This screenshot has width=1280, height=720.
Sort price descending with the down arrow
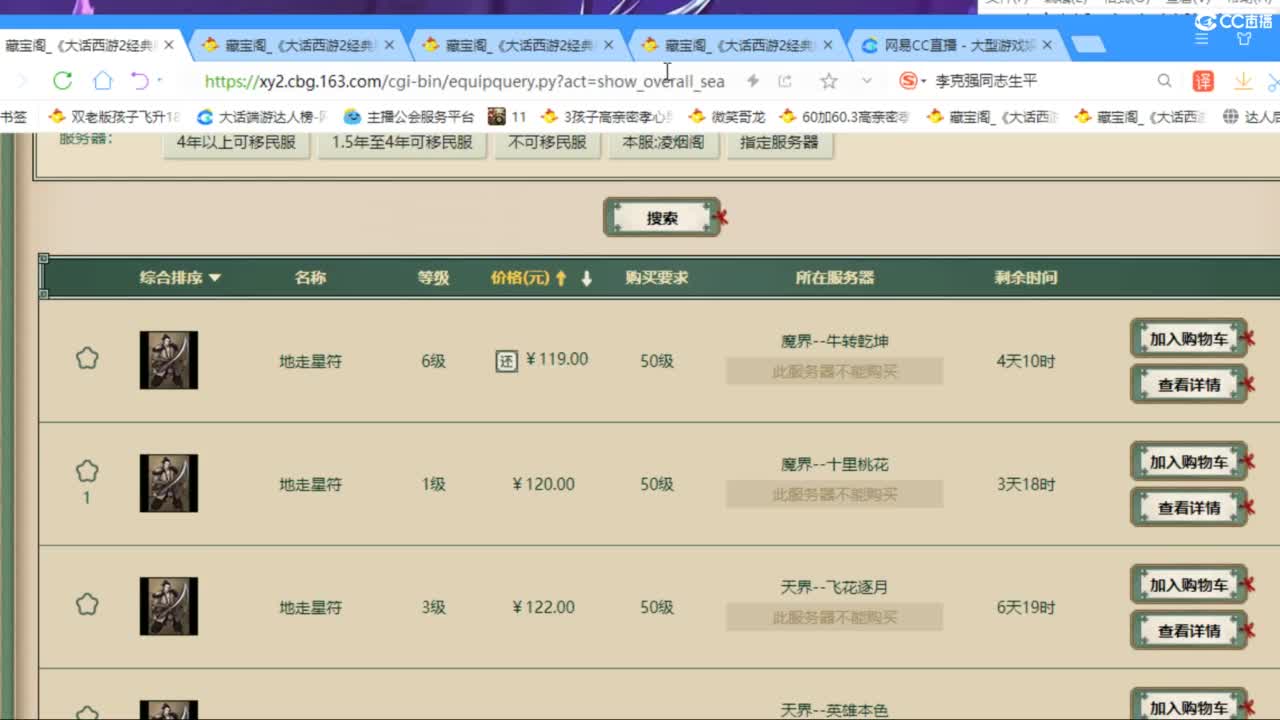coord(587,279)
